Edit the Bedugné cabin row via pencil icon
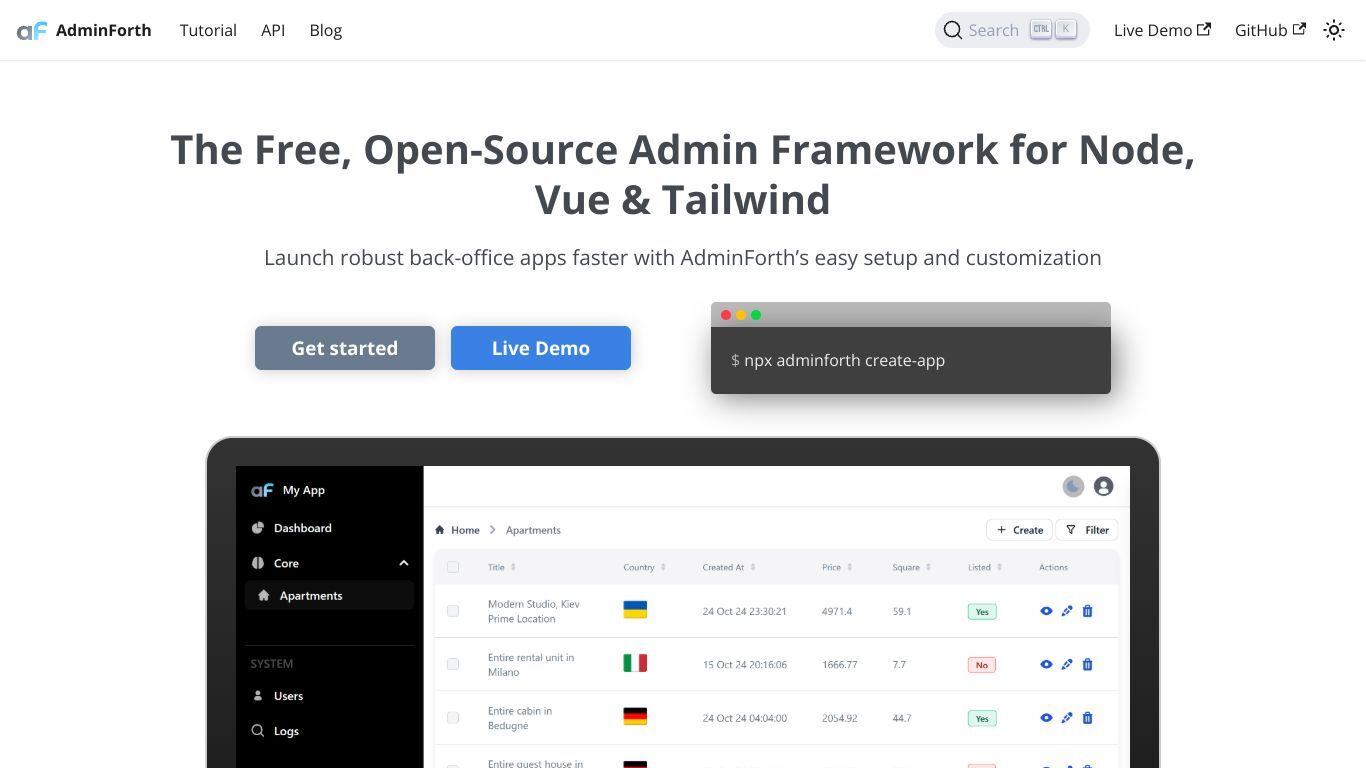The image size is (1366, 768). (x=1067, y=718)
